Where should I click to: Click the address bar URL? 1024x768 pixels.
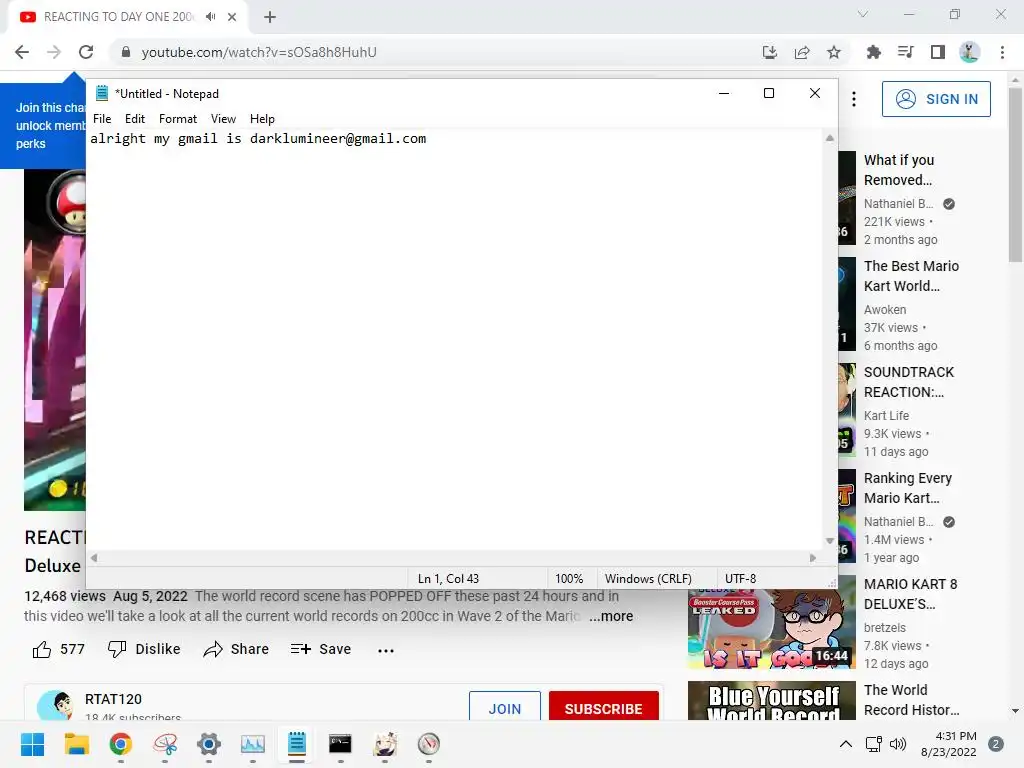tap(259, 52)
